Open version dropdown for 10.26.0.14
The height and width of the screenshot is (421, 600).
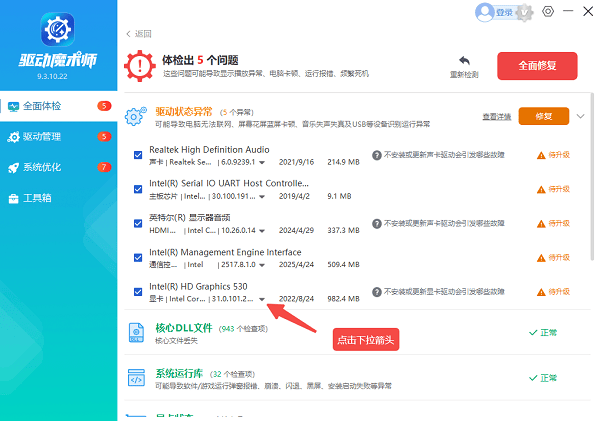(262, 231)
